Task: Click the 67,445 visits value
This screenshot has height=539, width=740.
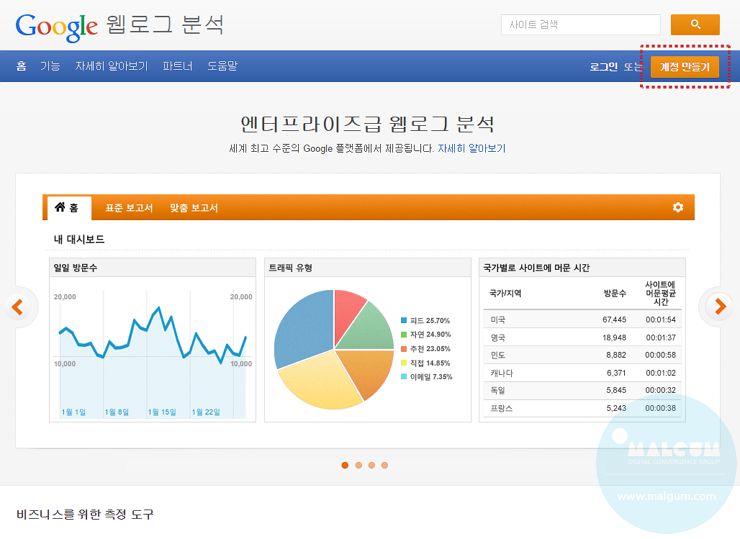Action: pos(614,320)
